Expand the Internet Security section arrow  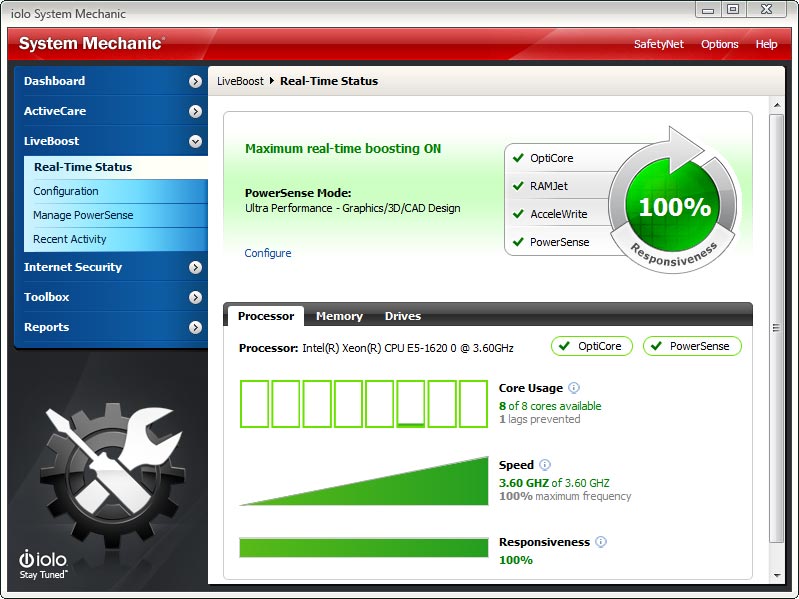point(195,267)
